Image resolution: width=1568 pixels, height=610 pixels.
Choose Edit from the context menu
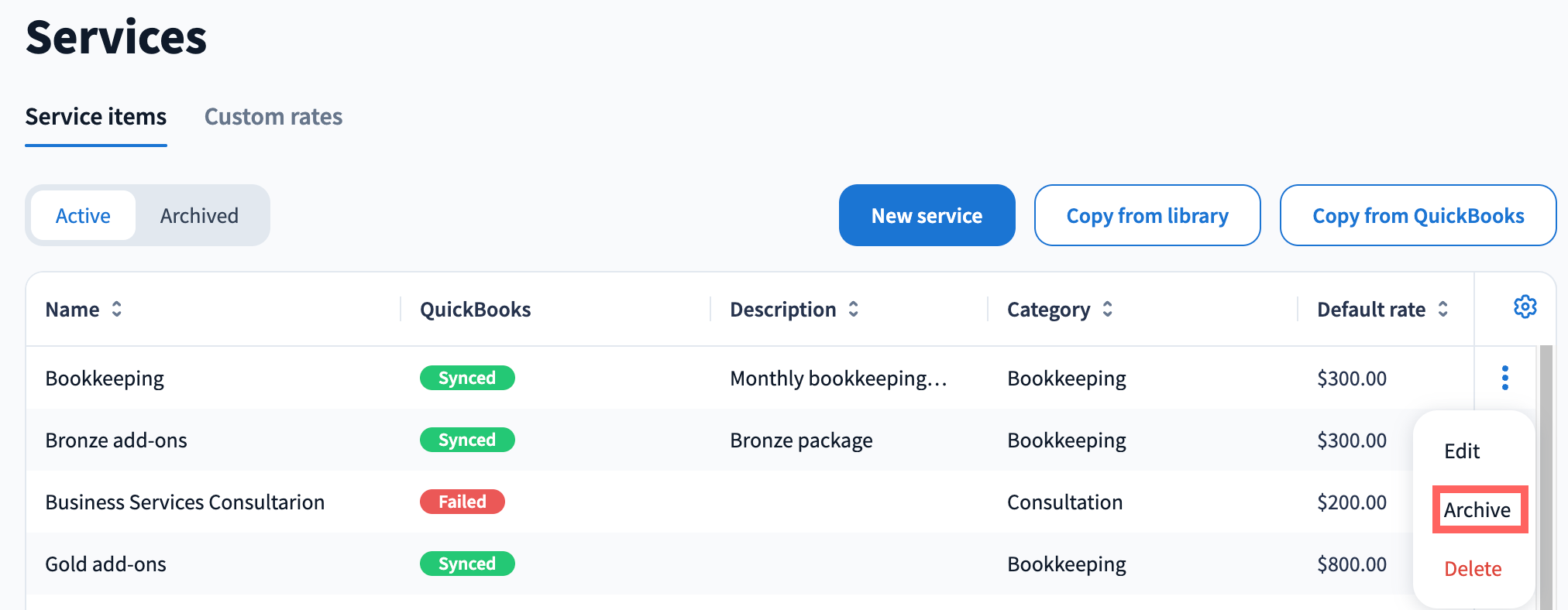pos(1462,451)
